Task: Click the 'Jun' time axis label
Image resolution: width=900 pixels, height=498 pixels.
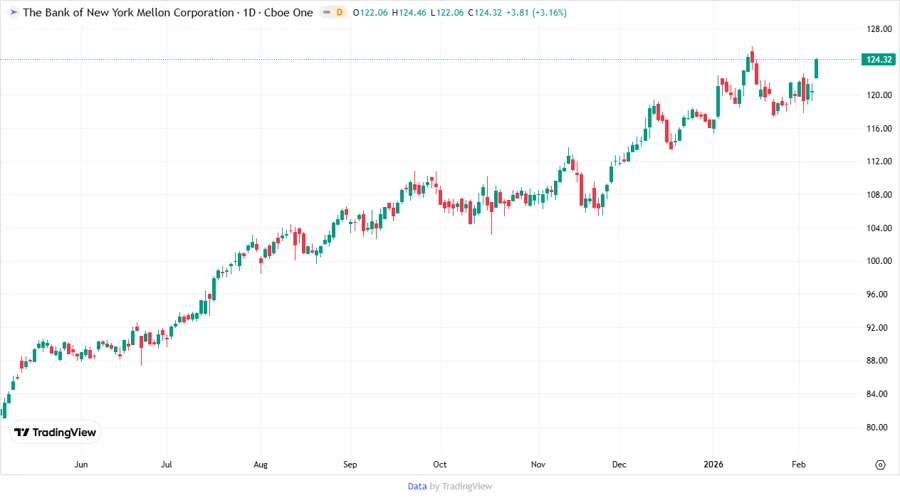Action: pos(81,464)
